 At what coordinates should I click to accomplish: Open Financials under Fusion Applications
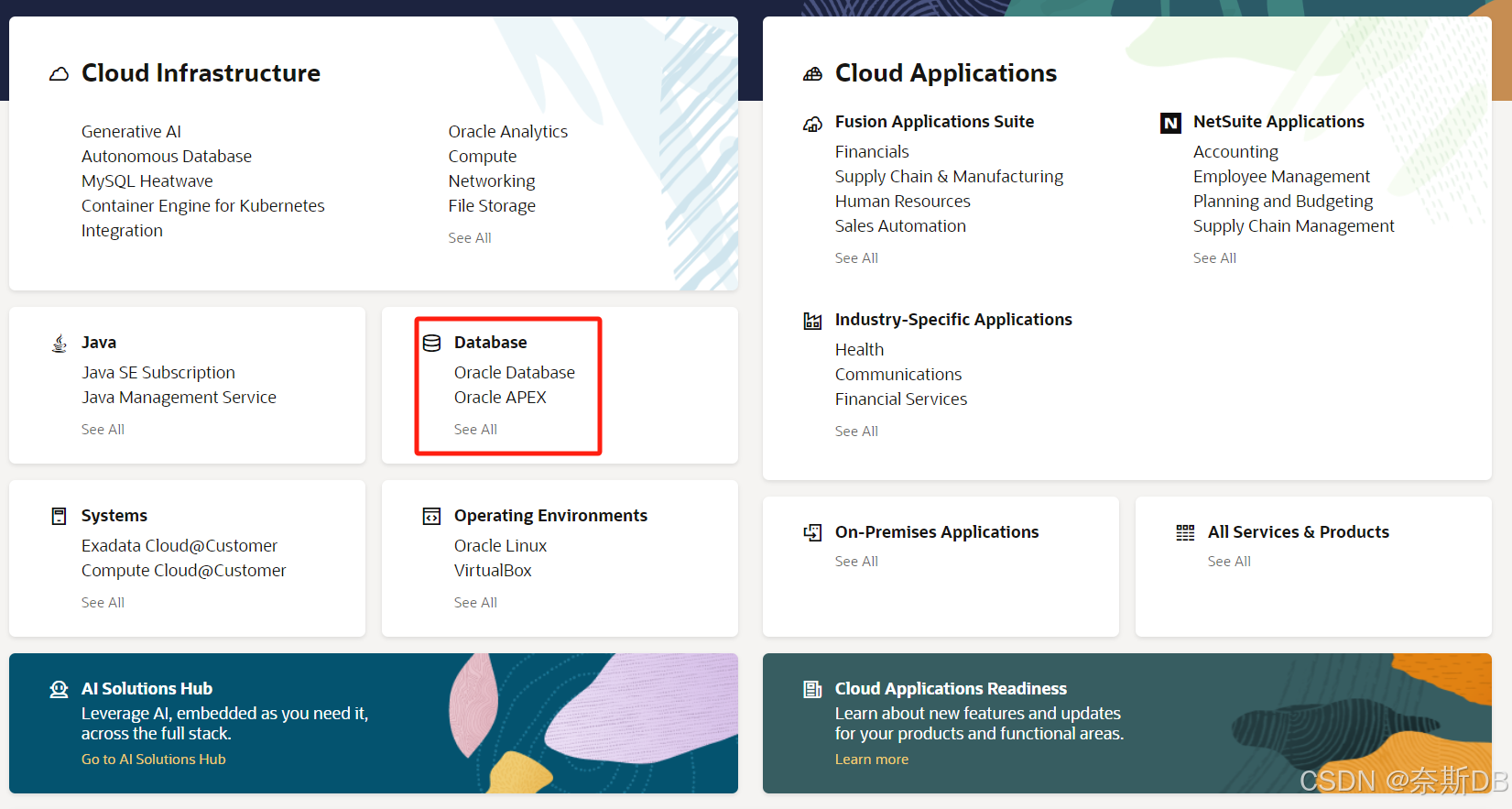[872, 152]
